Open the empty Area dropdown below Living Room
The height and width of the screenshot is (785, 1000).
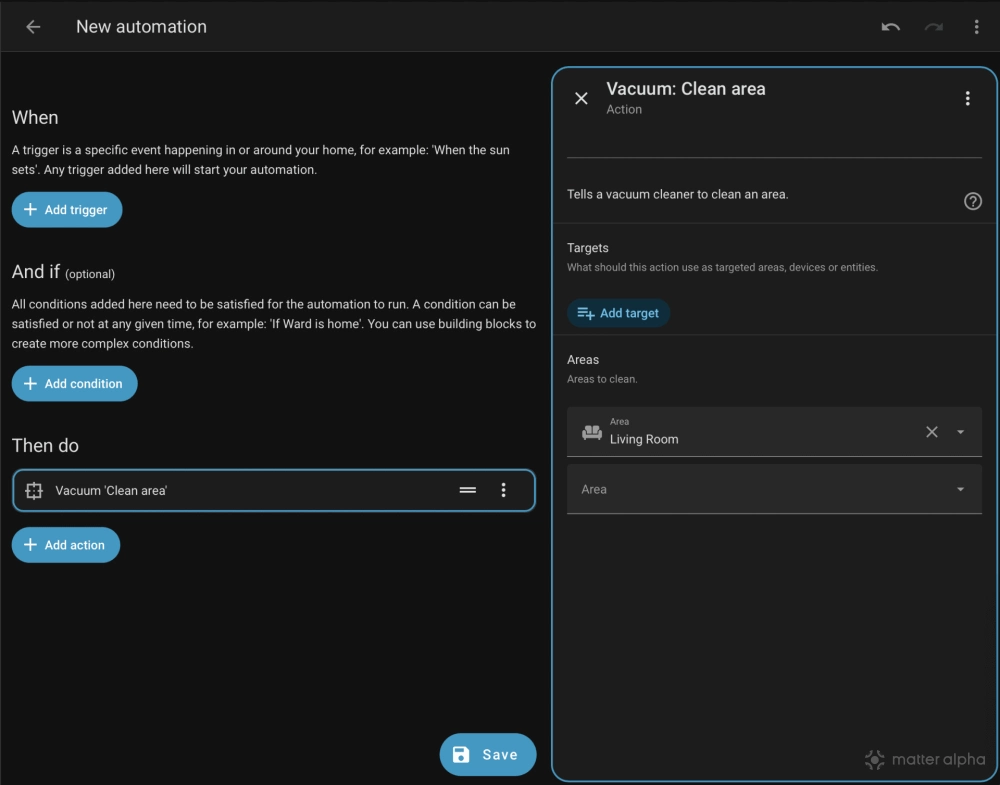[x=959, y=489]
